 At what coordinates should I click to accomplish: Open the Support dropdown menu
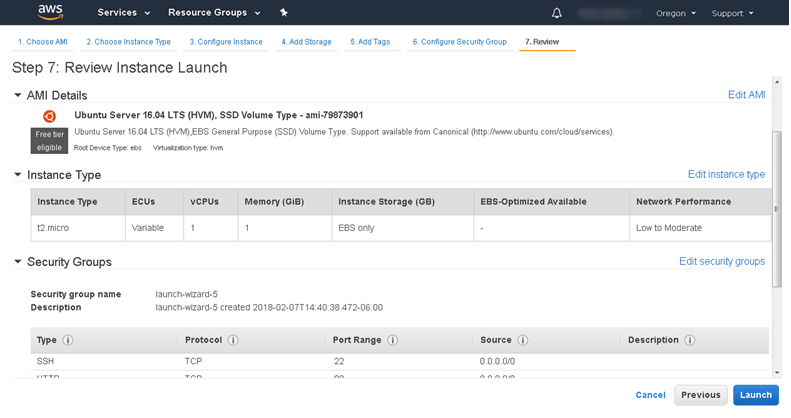(x=732, y=13)
